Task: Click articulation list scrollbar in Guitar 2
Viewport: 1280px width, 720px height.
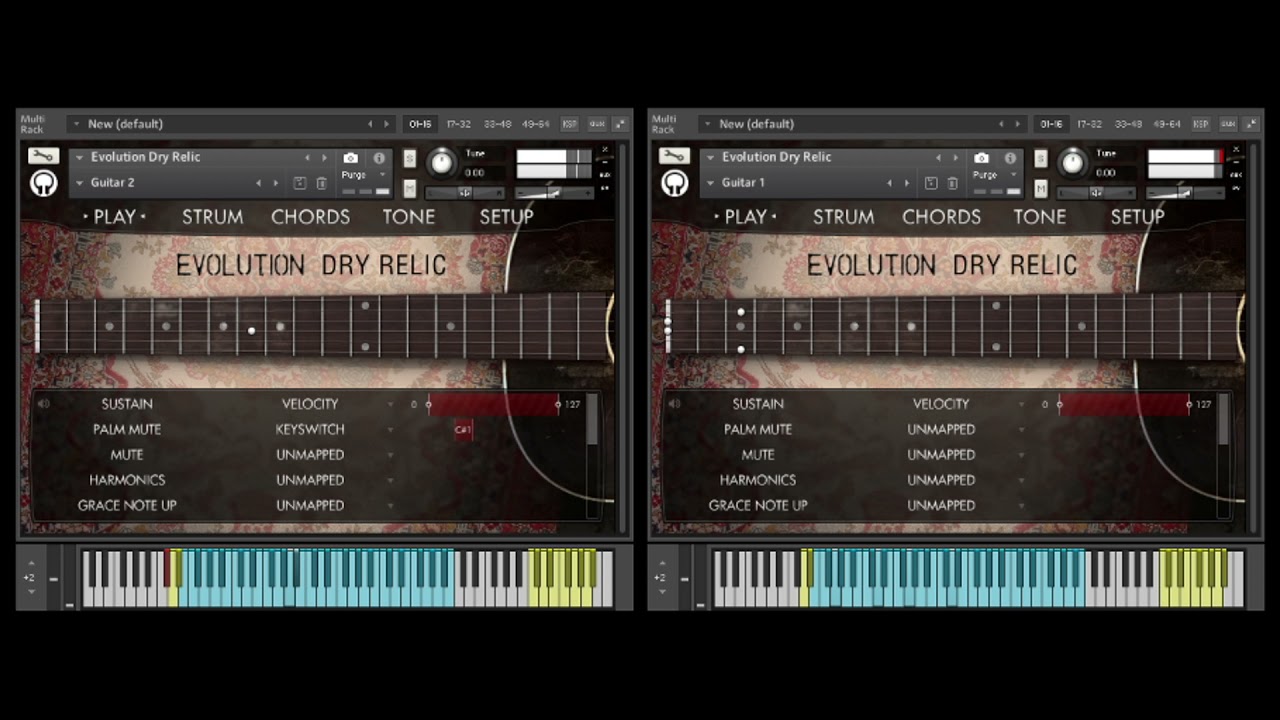Action: coord(593,420)
